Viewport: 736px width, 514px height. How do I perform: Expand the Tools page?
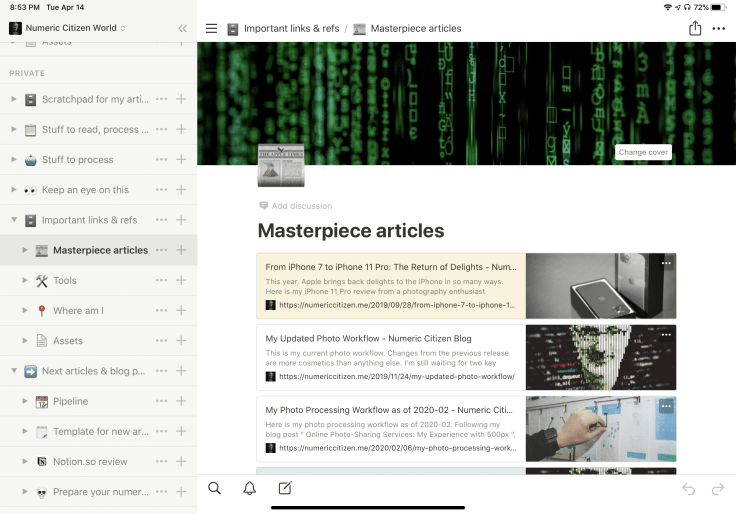click(25, 280)
